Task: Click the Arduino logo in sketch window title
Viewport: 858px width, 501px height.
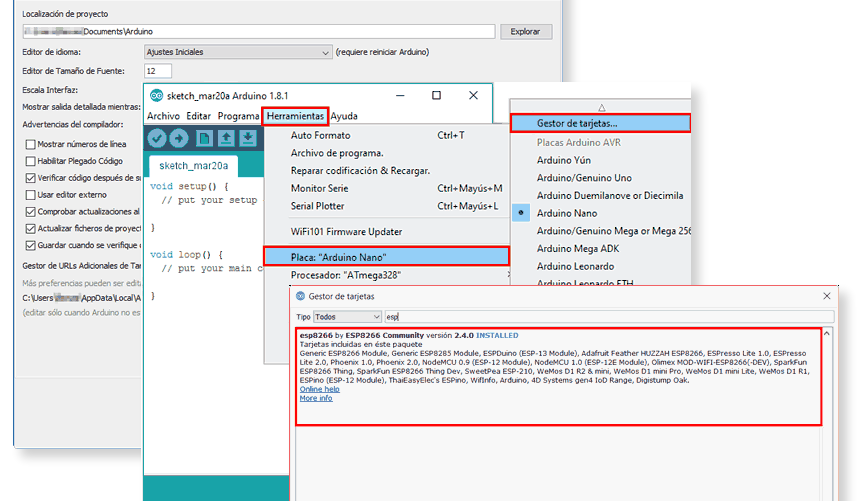Action: pos(156,96)
